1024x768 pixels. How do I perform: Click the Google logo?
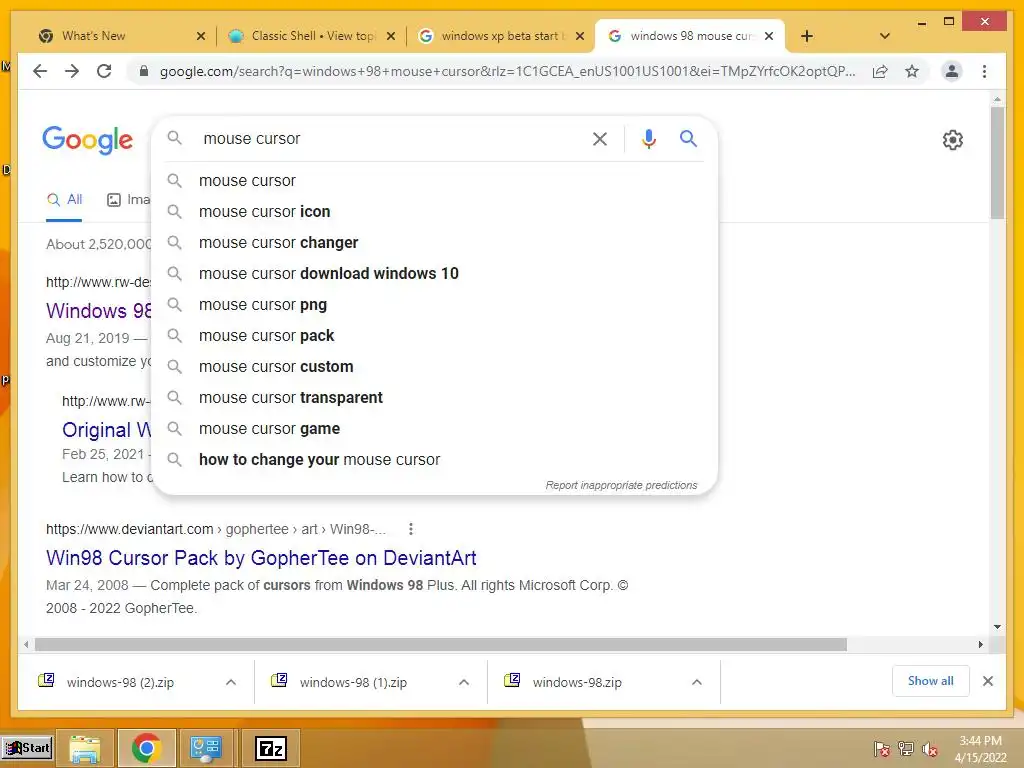click(x=88, y=140)
